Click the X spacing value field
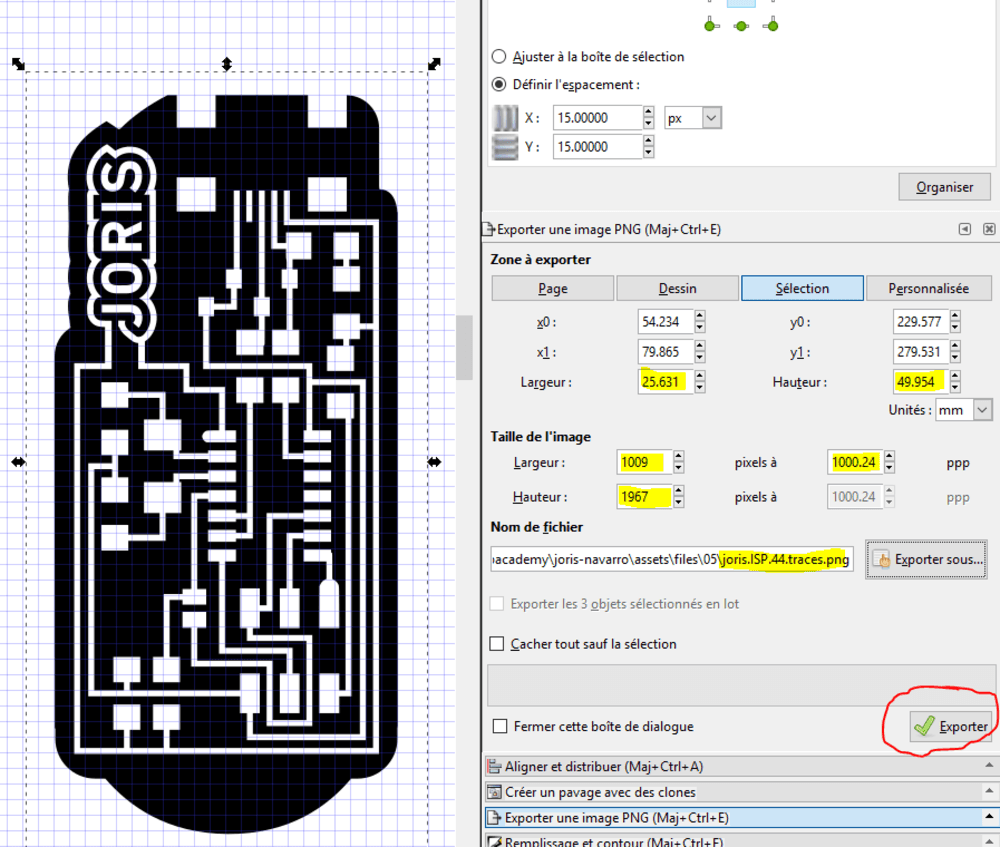The image size is (1000, 847). [597, 118]
